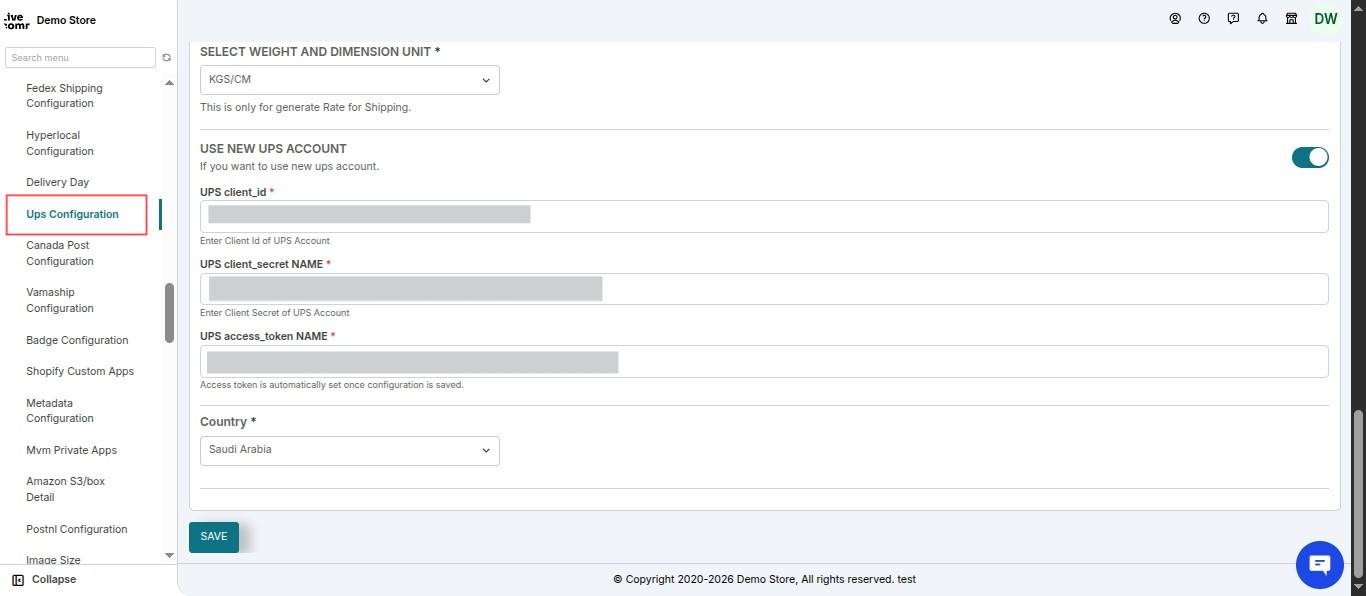This screenshot has width=1366, height=596.
Task: Refresh the menu with reload icon
Action: (167, 58)
